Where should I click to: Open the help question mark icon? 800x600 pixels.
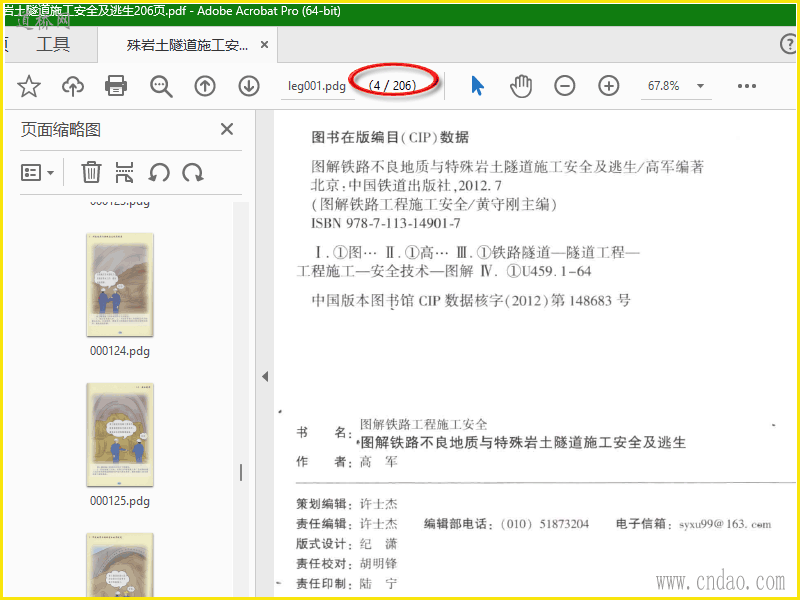(x=789, y=44)
